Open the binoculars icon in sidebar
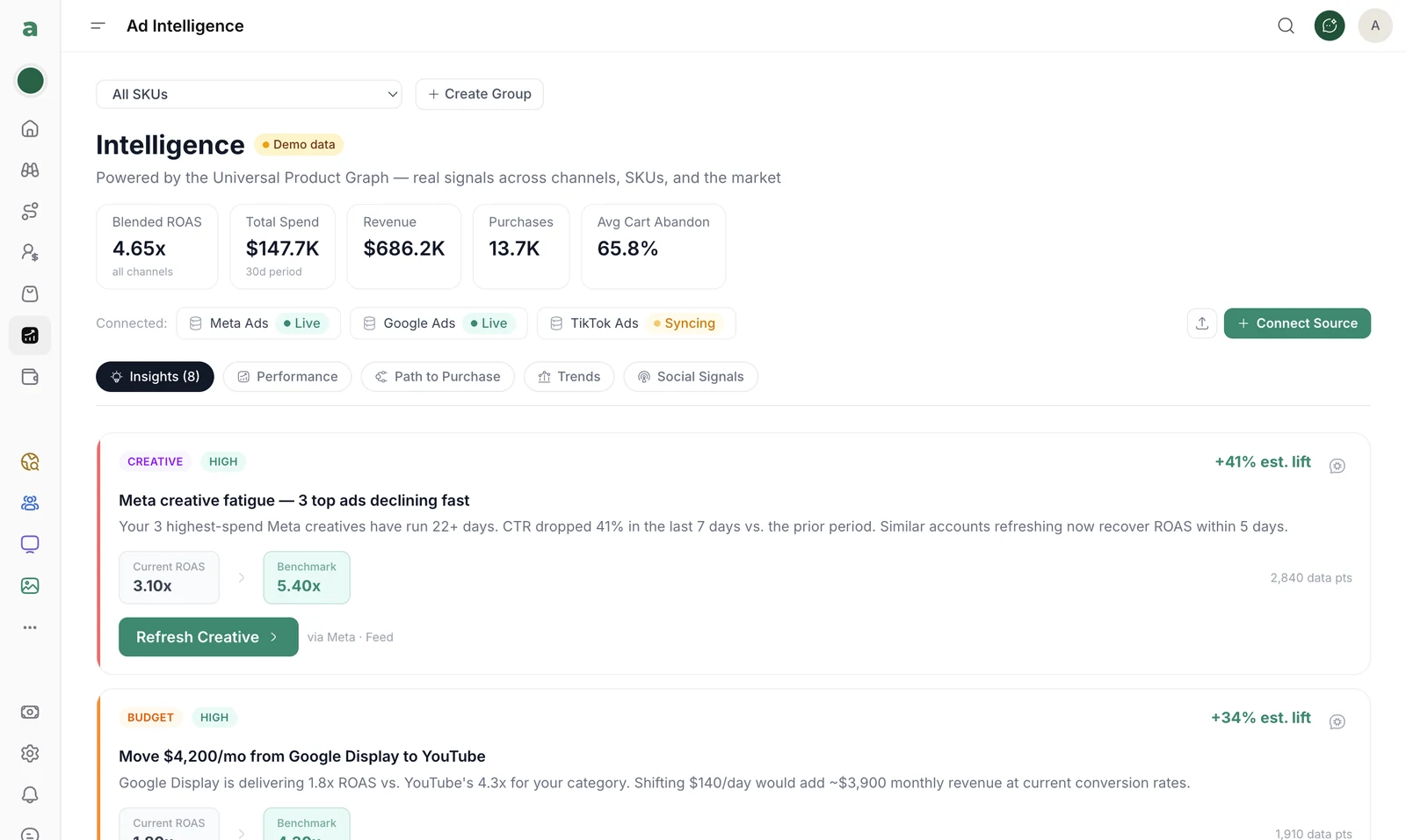1406x840 pixels. (30, 170)
